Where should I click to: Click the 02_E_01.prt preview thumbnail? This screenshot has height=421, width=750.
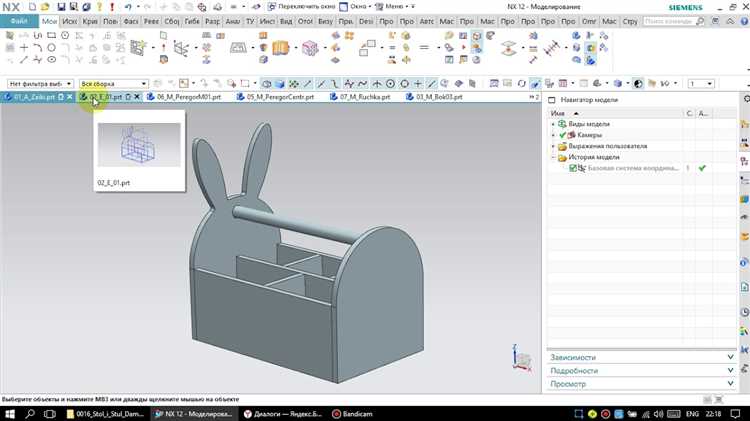click(x=139, y=144)
